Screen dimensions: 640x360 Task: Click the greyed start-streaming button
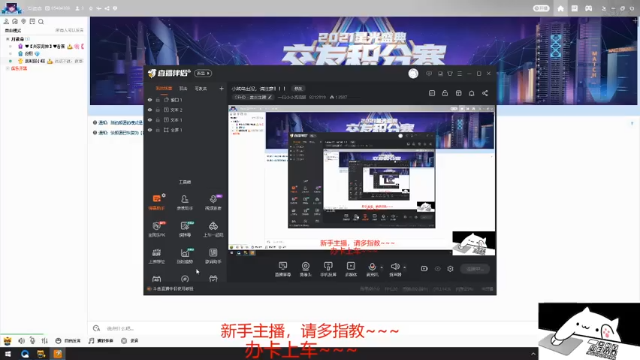point(475,269)
